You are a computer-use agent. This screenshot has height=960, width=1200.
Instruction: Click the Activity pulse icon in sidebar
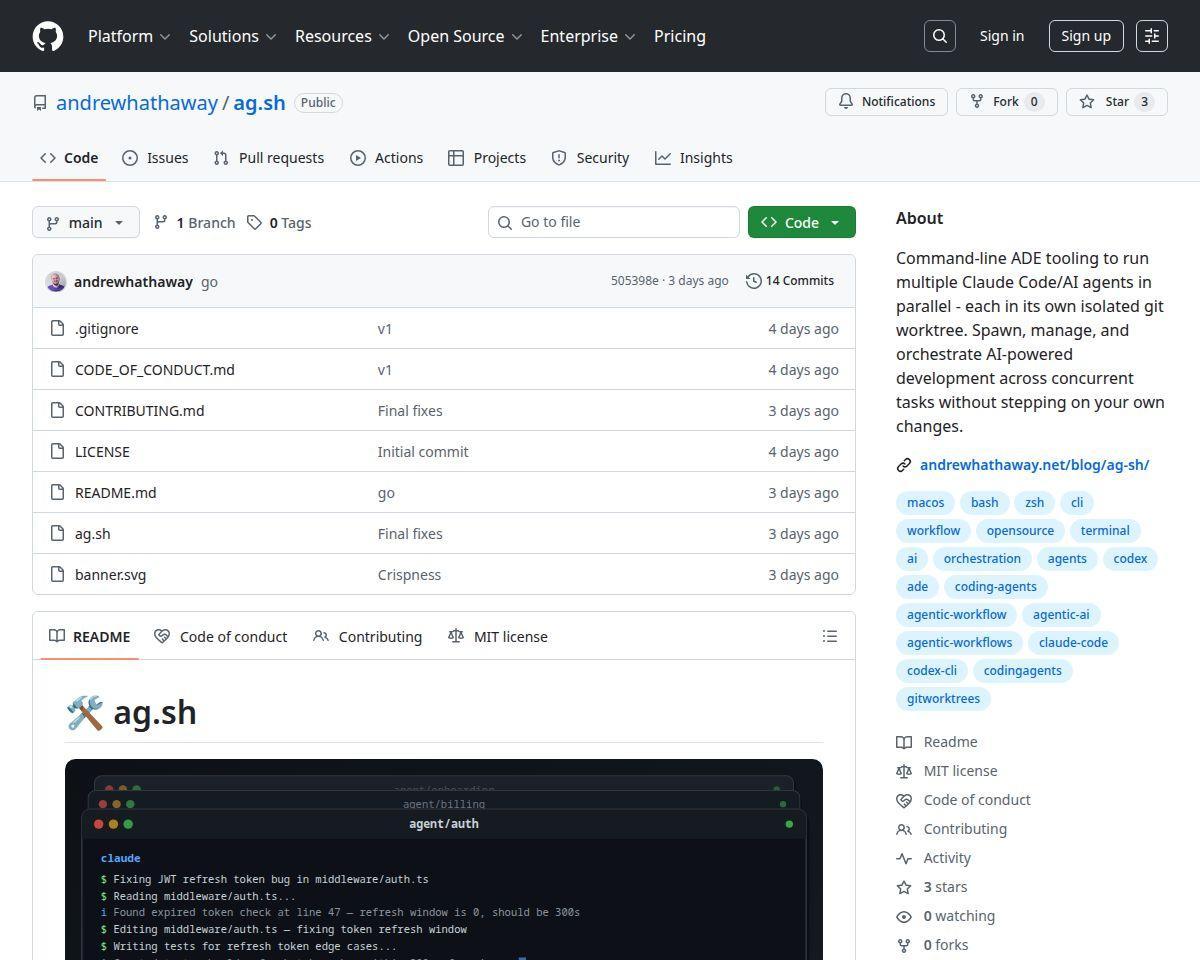(x=905, y=857)
